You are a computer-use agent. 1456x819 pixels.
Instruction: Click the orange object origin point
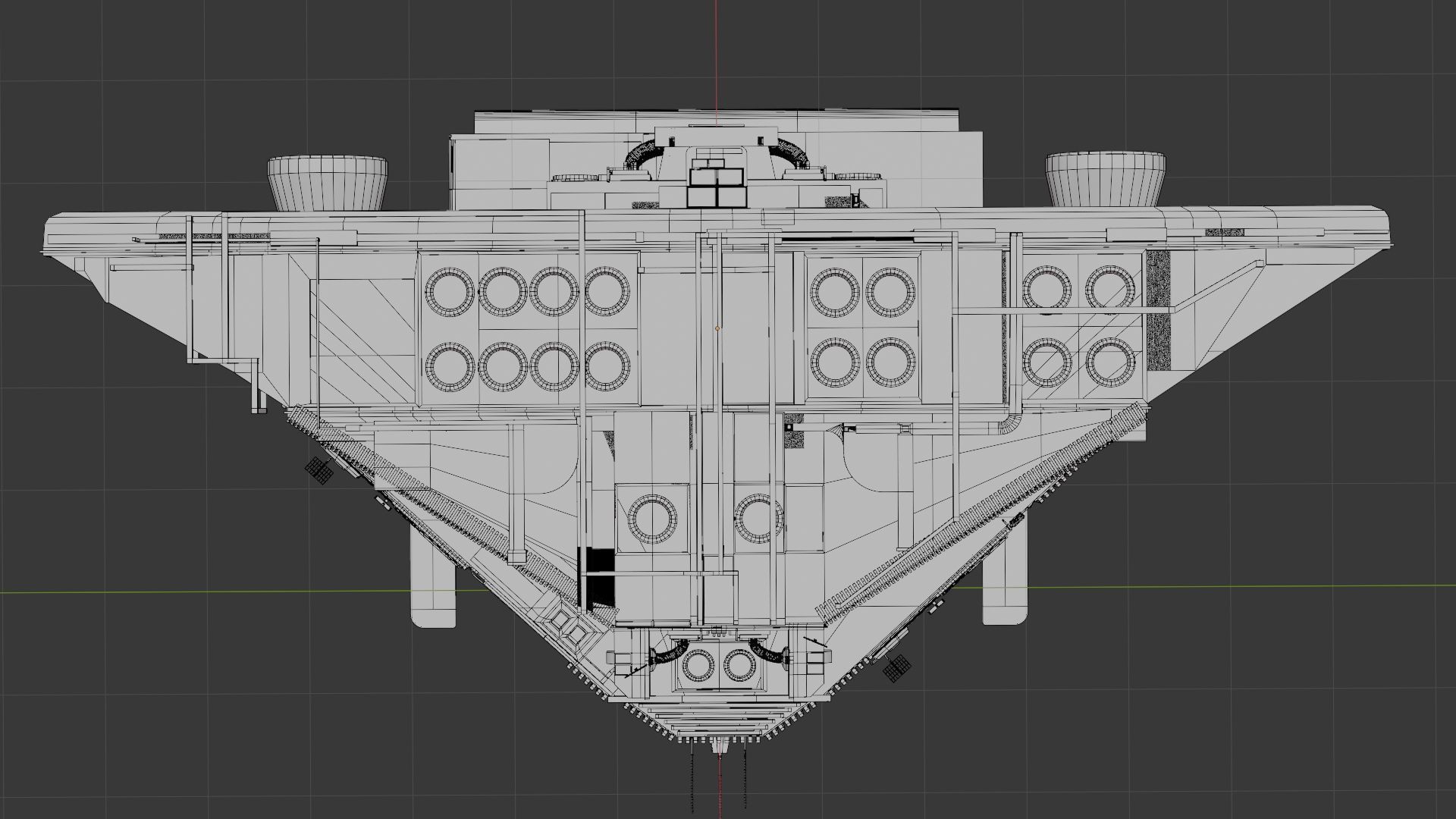(717, 328)
